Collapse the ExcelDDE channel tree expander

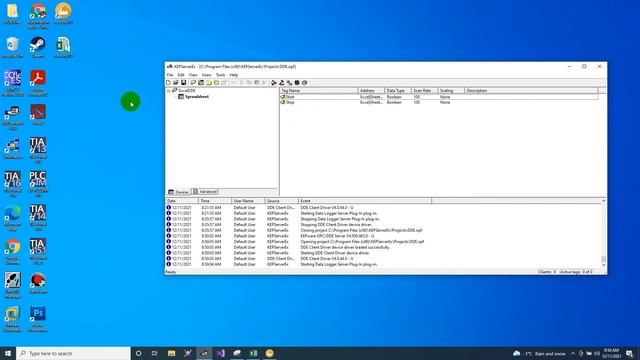click(169, 91)
